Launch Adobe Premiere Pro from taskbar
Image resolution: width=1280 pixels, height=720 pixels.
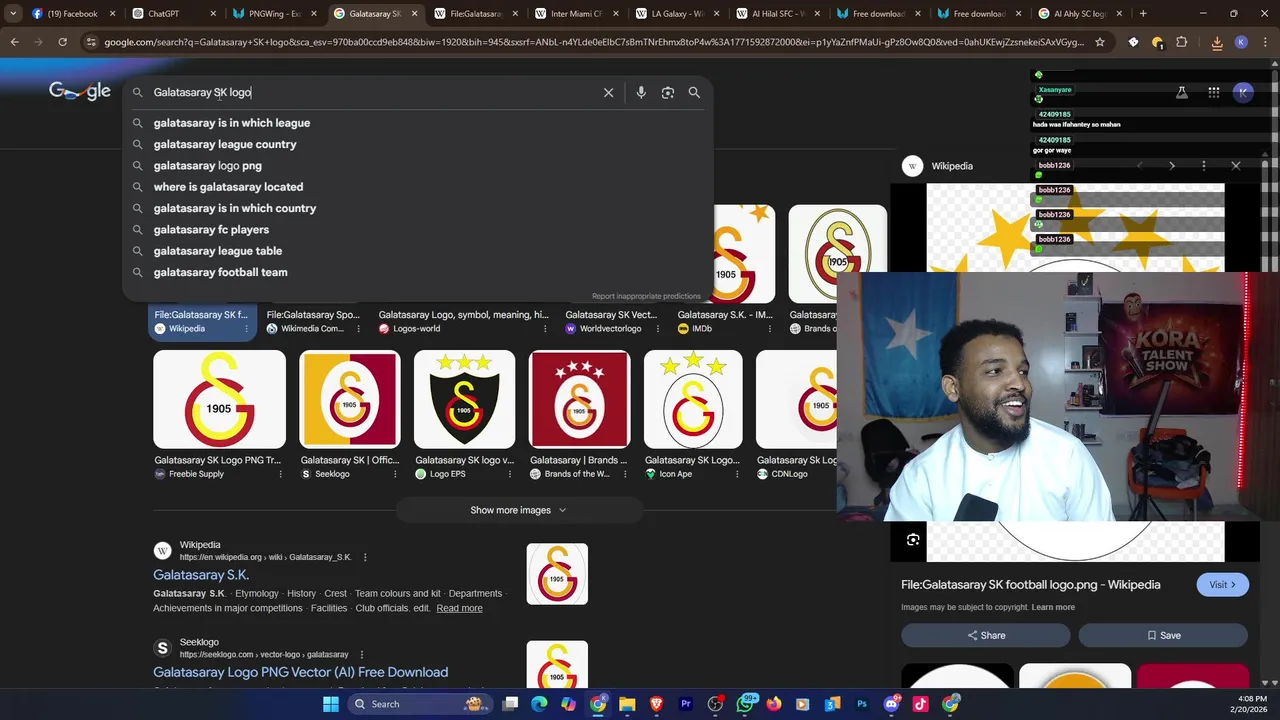[686, 704]
